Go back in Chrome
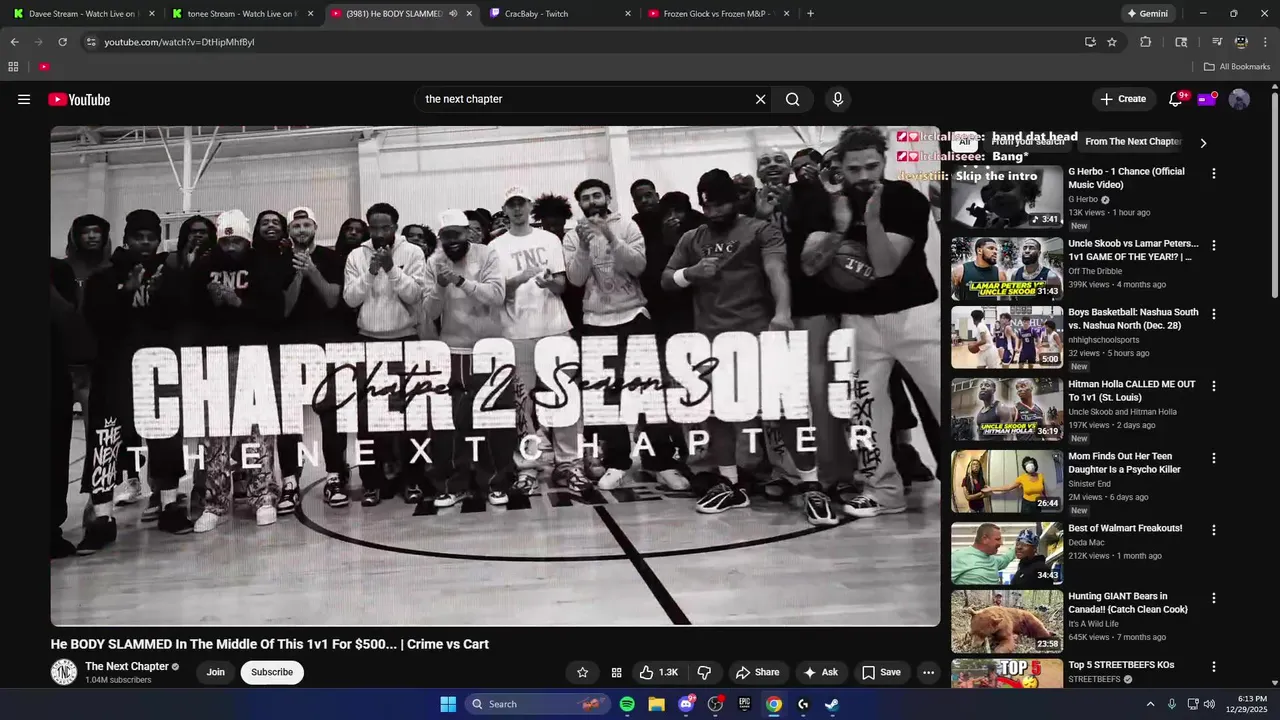This screenshot has width=1280, height=720. coord(14,42)
